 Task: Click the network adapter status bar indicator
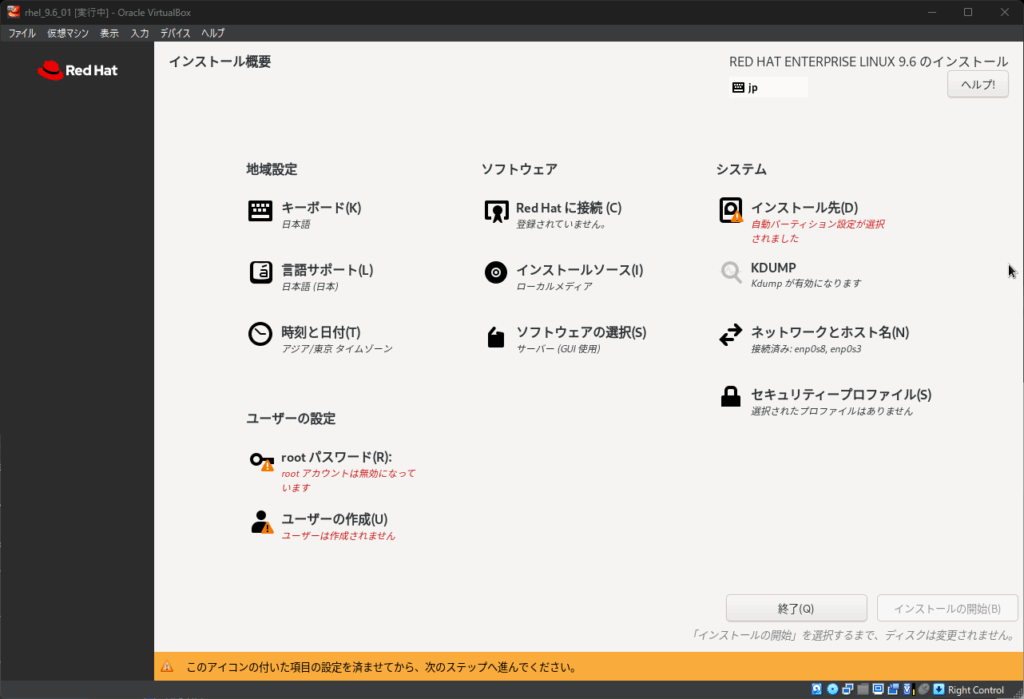848,689
